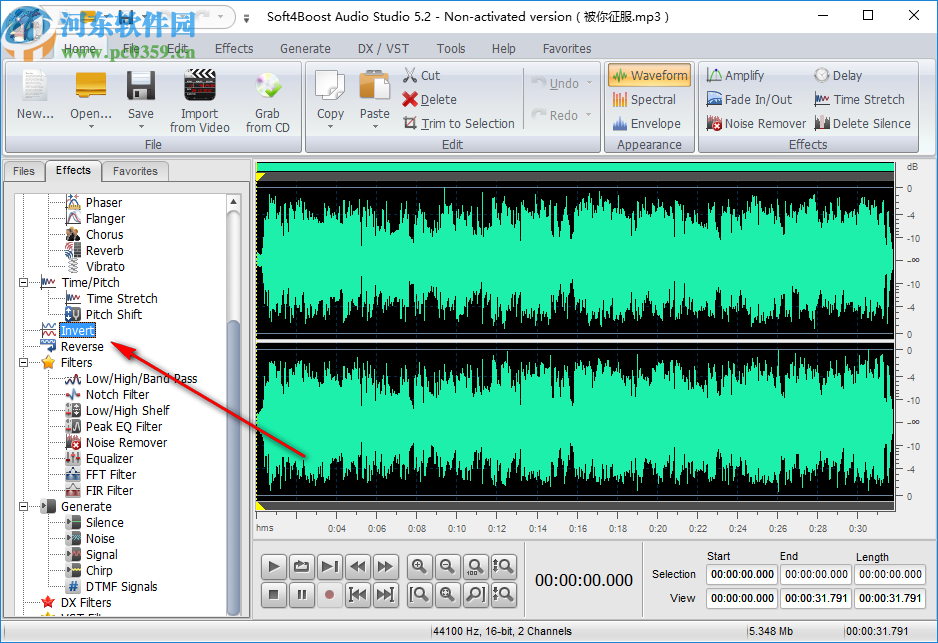This screenshot has width=938, height=643.
Task: Click the Delete edit button
Action: (430, 98)
